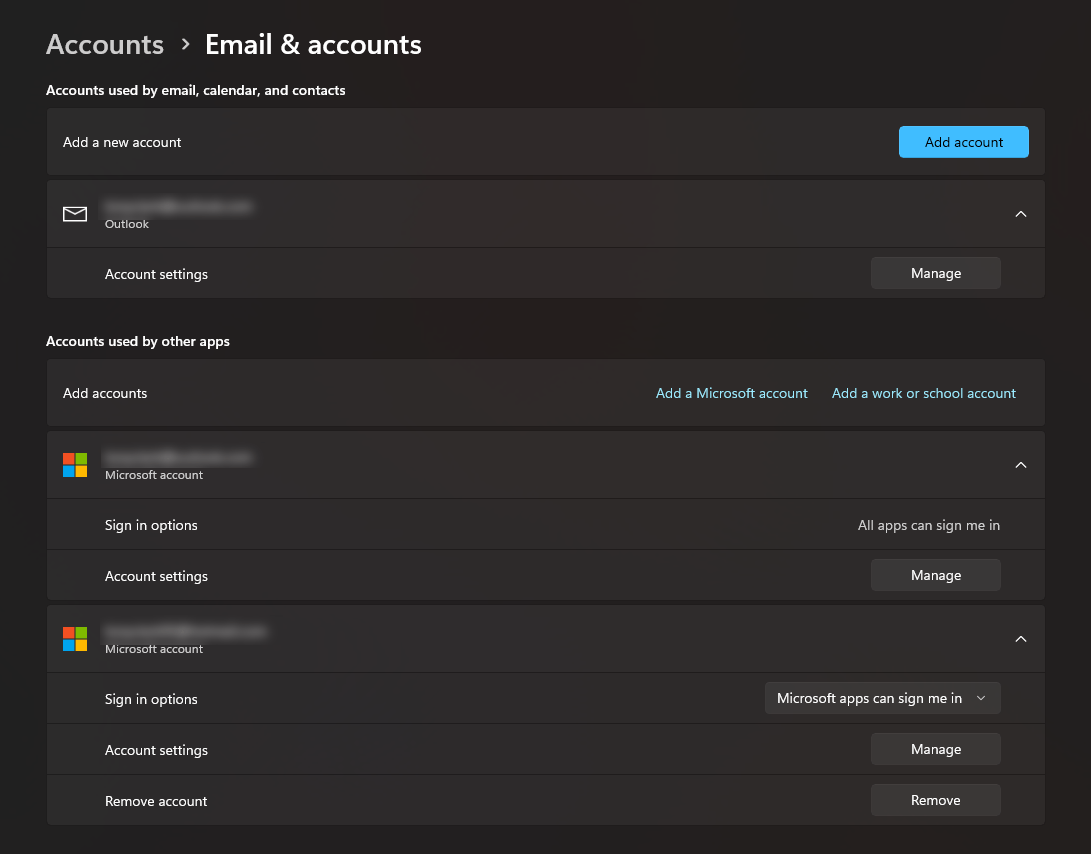Image resolution: width=1091 pixels, height=854 pixels.
Task: Open the Microsoft apps can sign me in dropdown
Action: point(882,699)
